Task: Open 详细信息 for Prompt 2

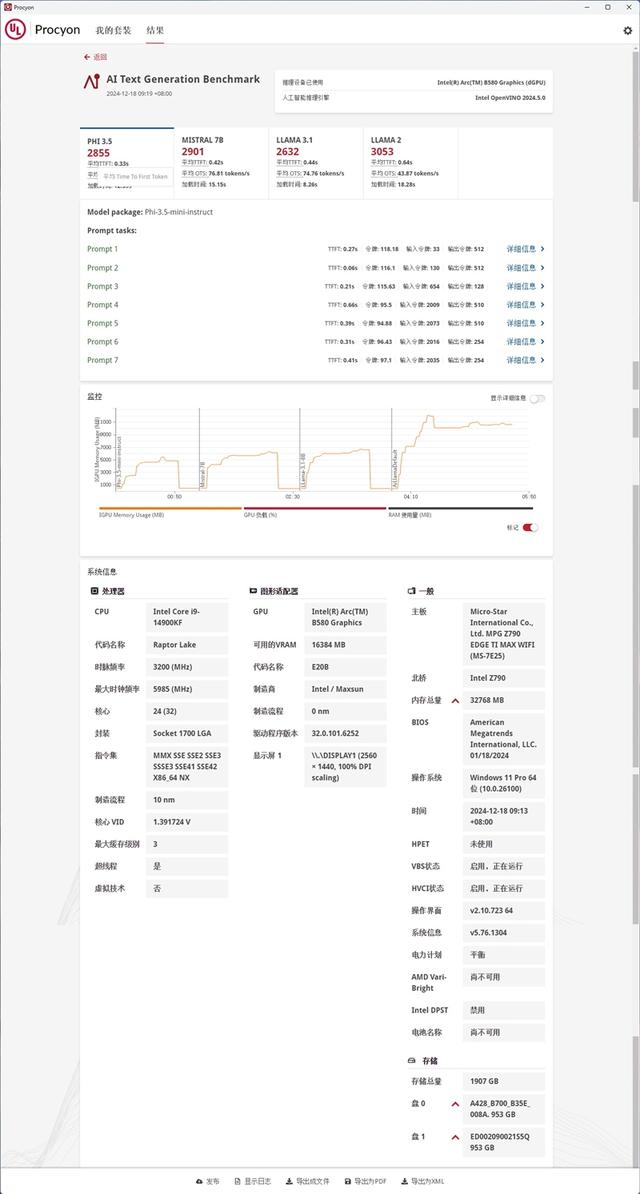Action: (526, 268)
